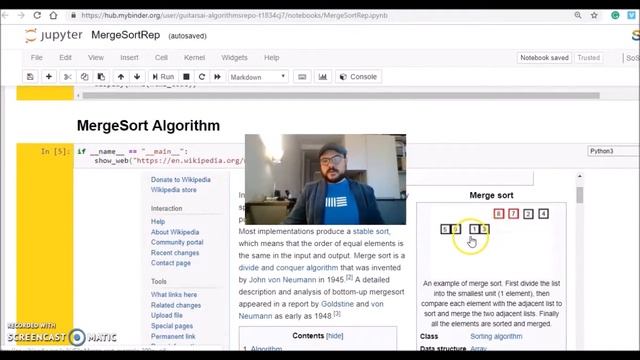Insert a cell below with plus icon
This screenshot has height=360, width=640.
pos(49,77)
